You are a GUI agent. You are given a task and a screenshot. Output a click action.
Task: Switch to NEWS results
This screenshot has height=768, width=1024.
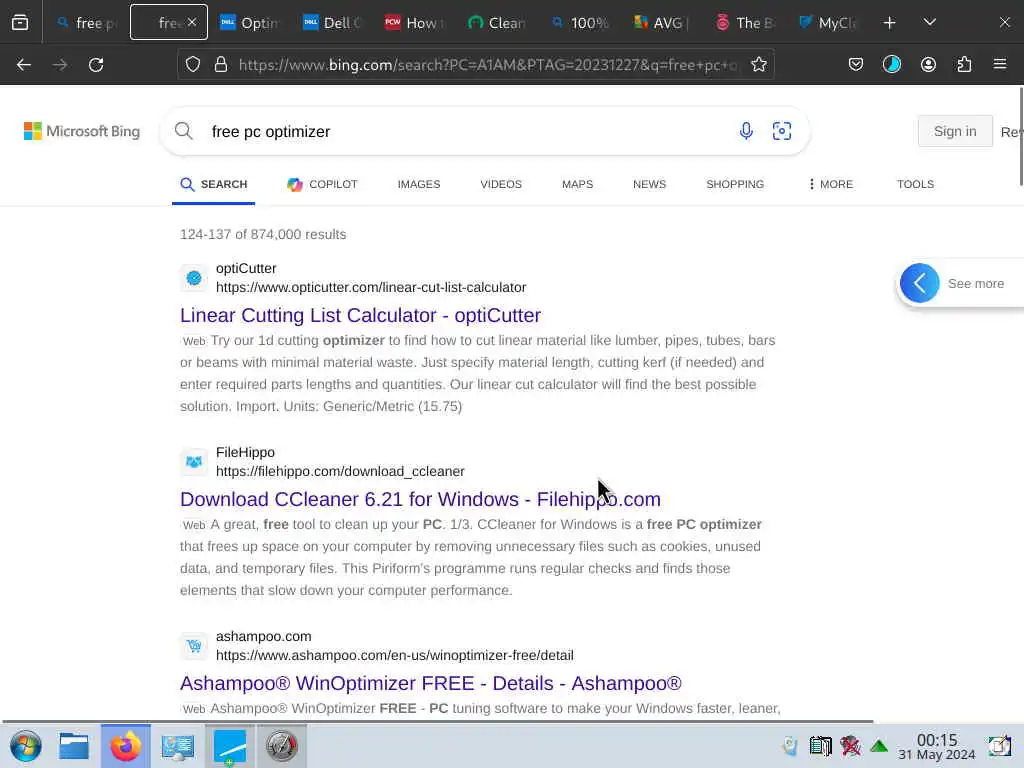click(x=649, y=184)
